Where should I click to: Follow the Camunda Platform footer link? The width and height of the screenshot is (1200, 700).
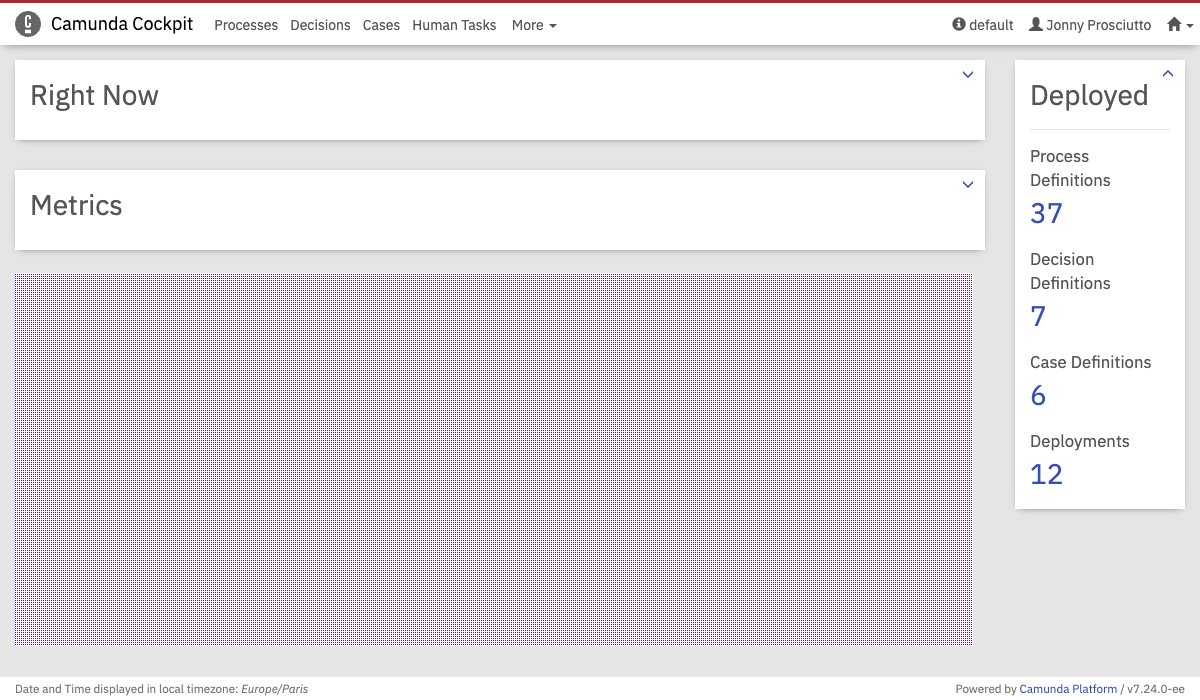tap(1068, 689)
